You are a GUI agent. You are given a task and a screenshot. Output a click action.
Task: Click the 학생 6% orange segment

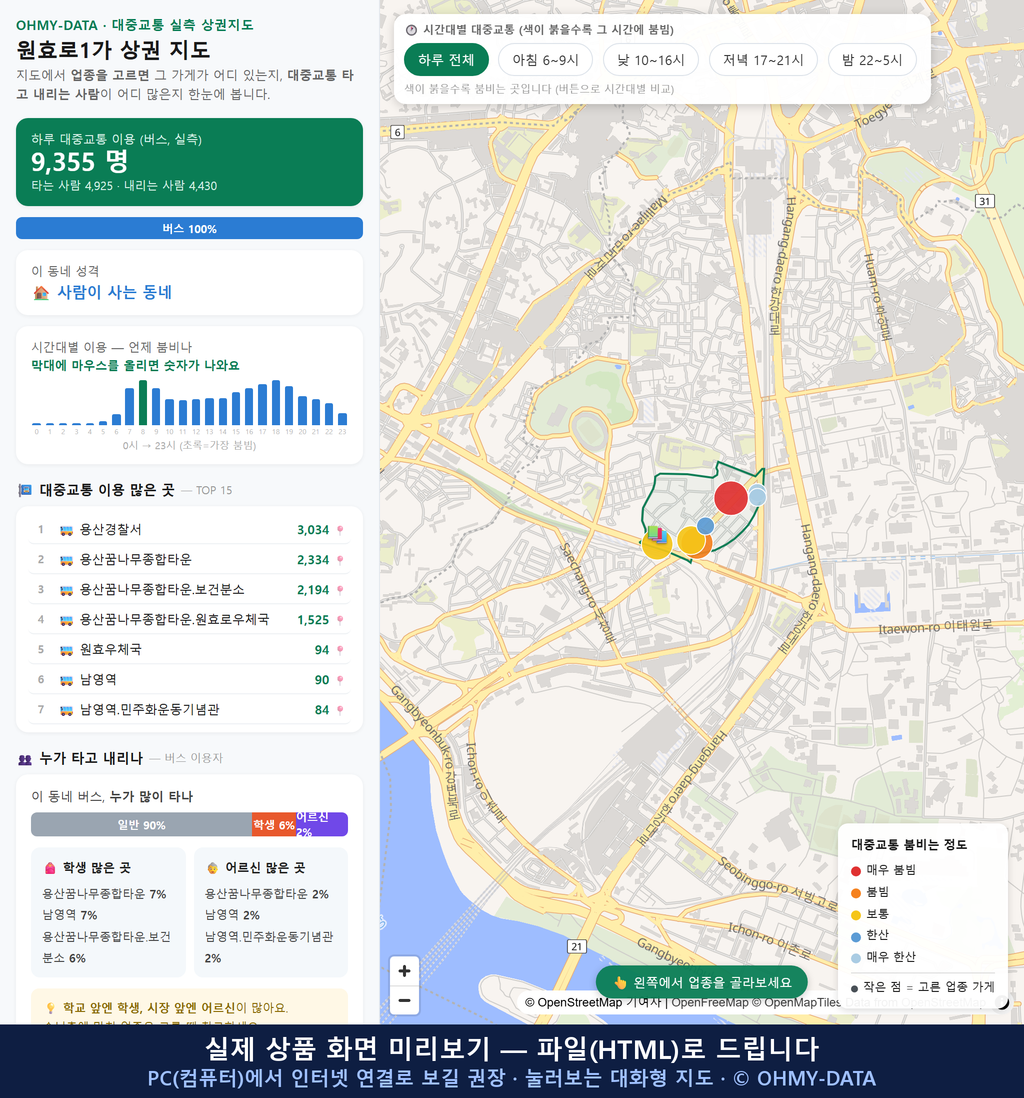pyautogui.click(x=274, y=825)
